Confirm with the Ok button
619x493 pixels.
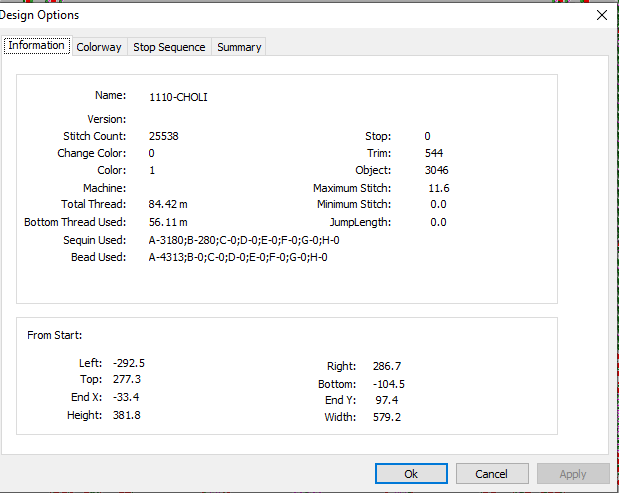point(411,474)
